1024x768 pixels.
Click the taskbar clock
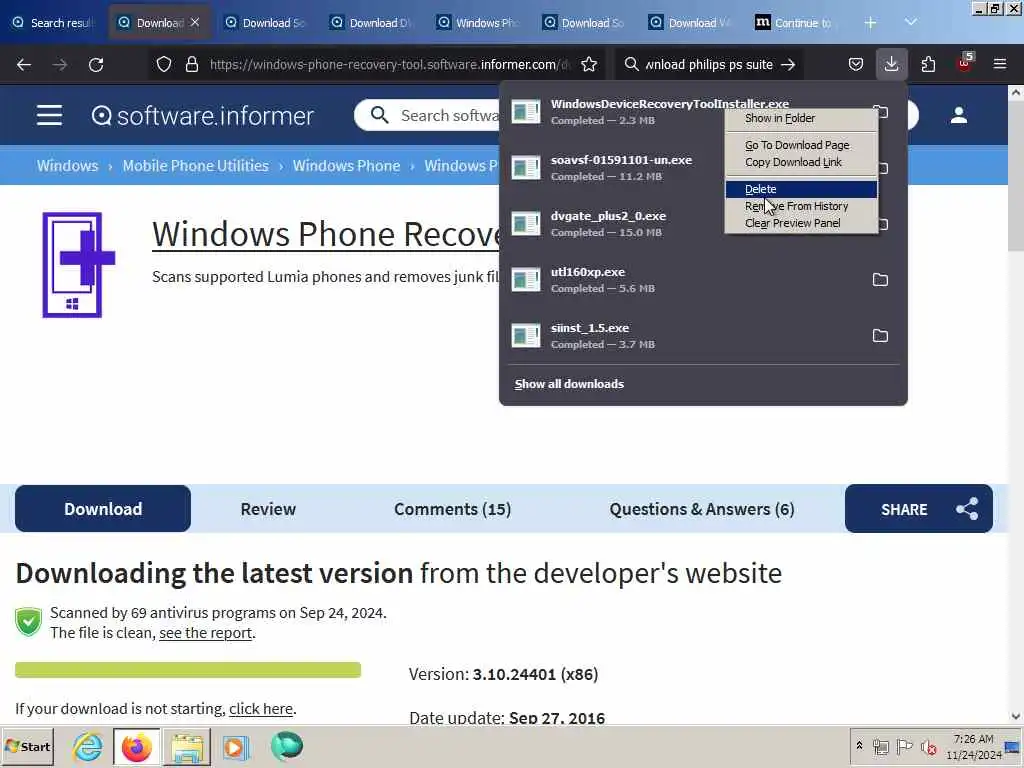pos(974,746)
